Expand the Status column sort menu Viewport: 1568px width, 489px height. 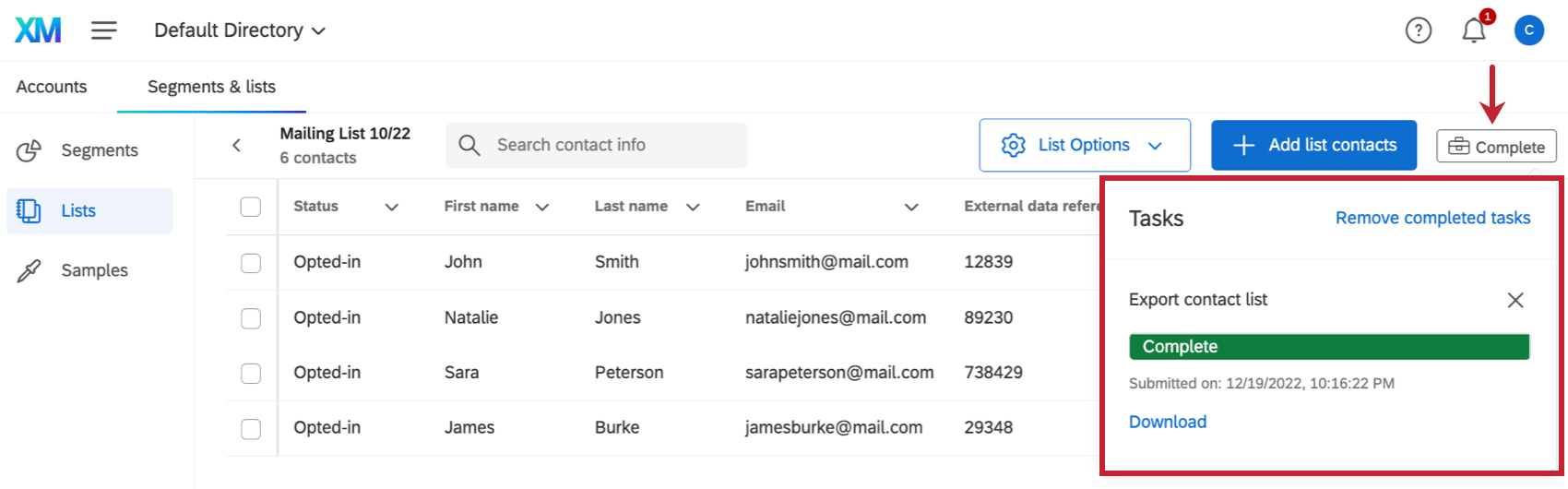391,207
